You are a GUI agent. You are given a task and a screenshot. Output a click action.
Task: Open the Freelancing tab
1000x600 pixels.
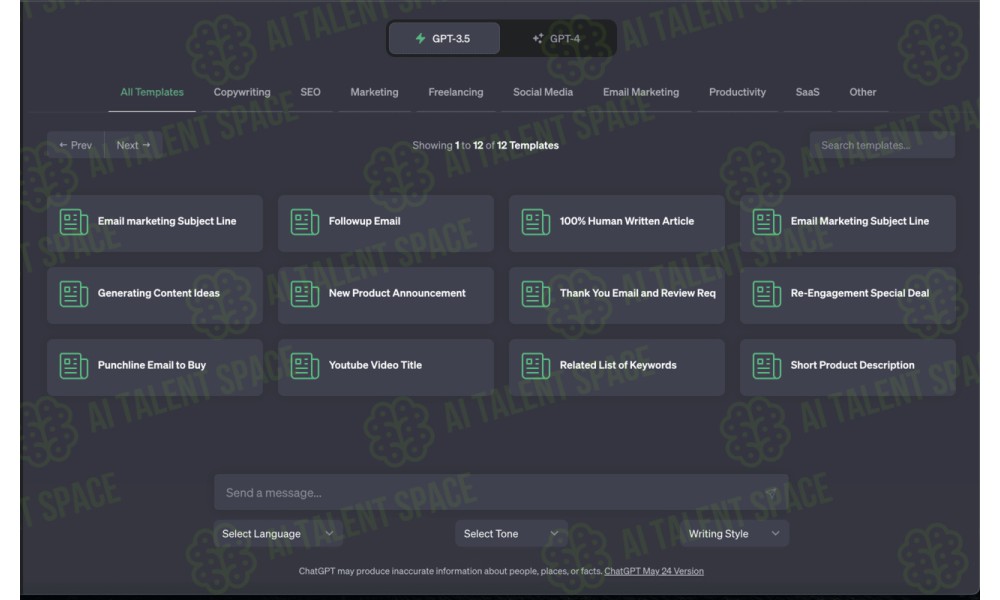pyautogui.click(x=456, y=92)
